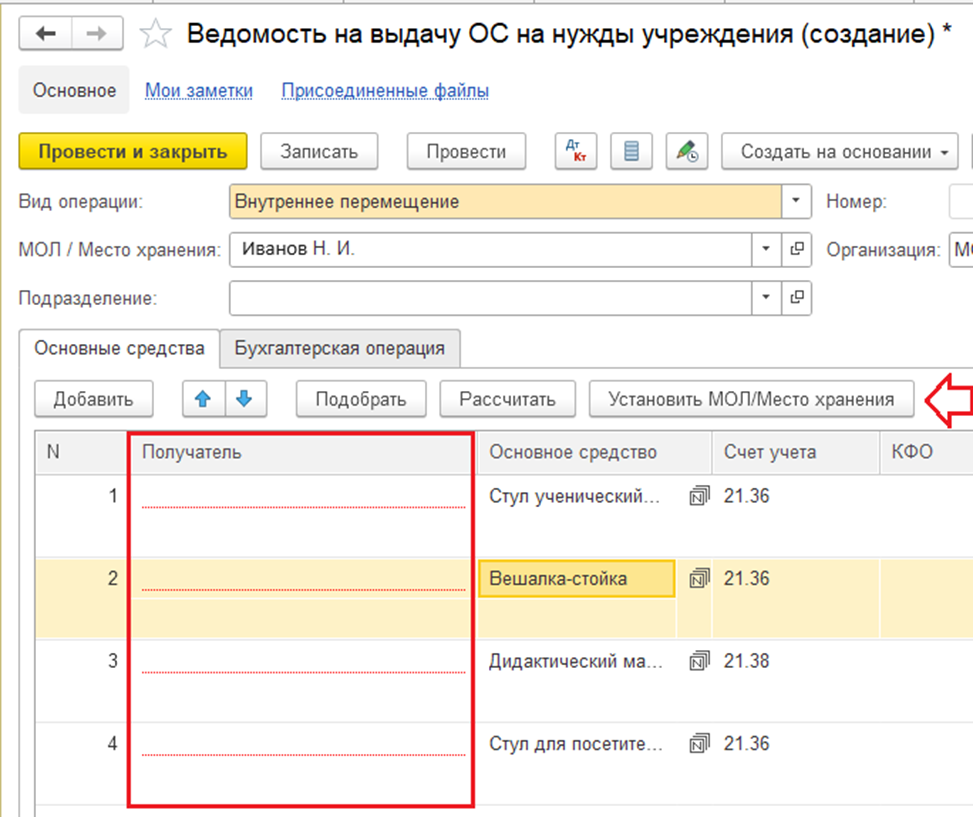Screen dimensions: 973x817
Task: Click account 21.36 in row 2
Action: (747, 579)
